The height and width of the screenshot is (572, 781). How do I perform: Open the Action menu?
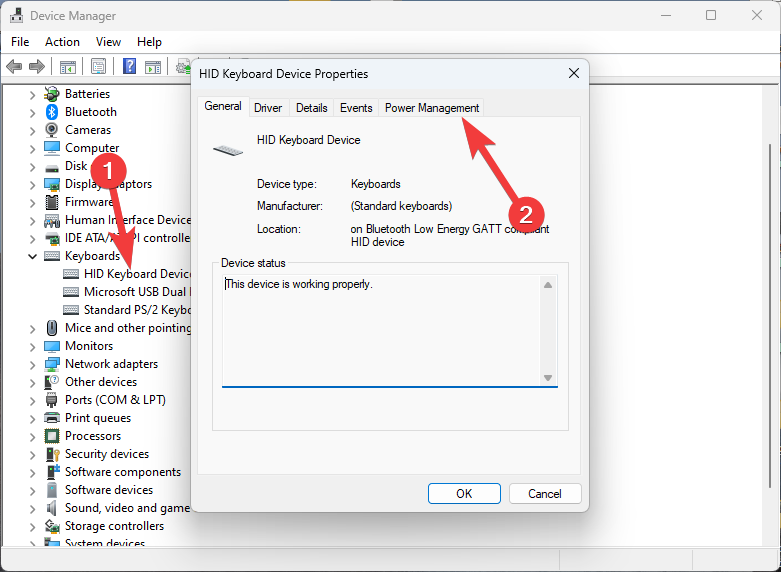62,42
